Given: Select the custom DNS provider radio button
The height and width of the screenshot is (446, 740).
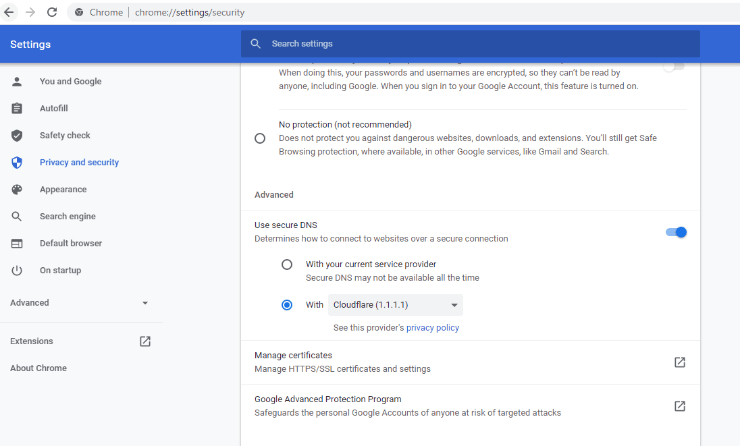Looking at the screenshot, I should 287,305.
